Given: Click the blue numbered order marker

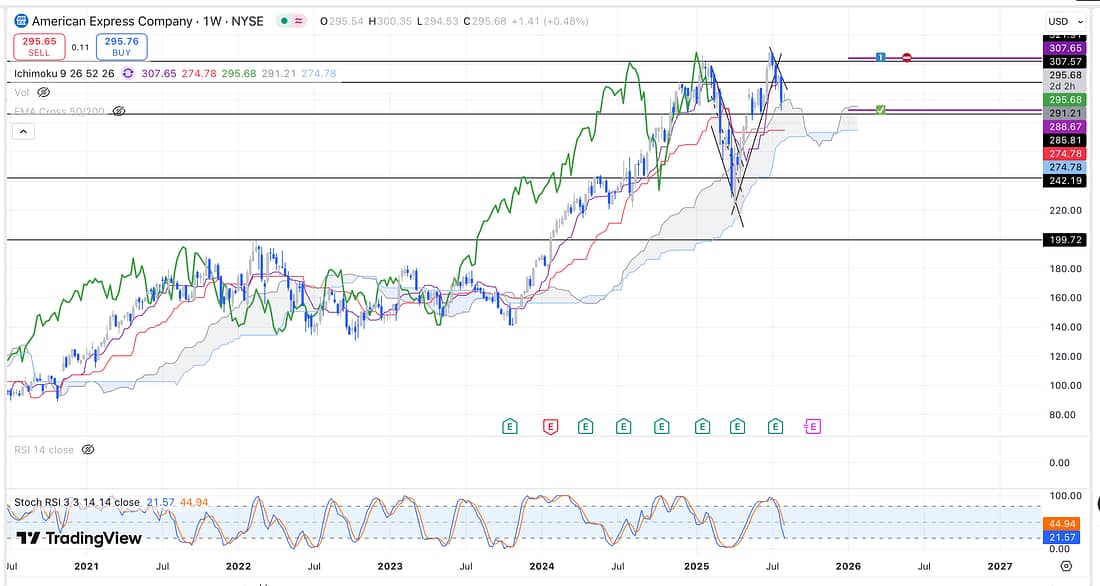Looking at the screenshot, I should coord(880,58).
